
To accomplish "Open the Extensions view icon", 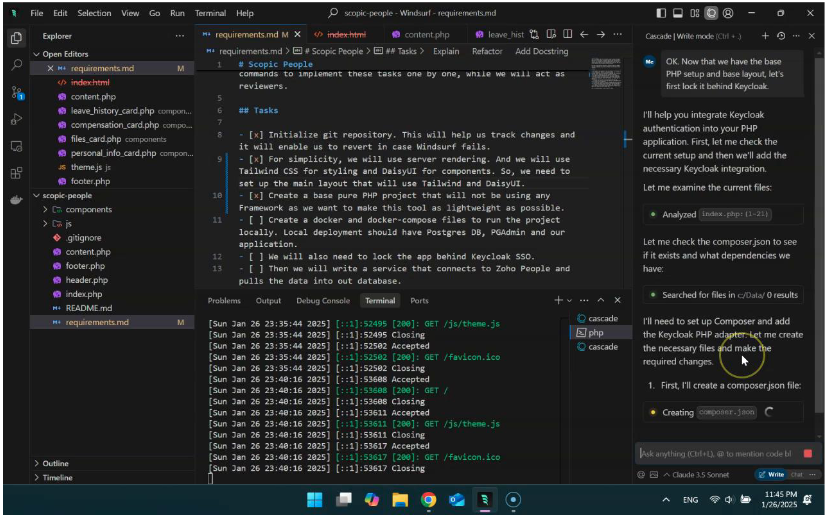I will (x=16, y=173).
